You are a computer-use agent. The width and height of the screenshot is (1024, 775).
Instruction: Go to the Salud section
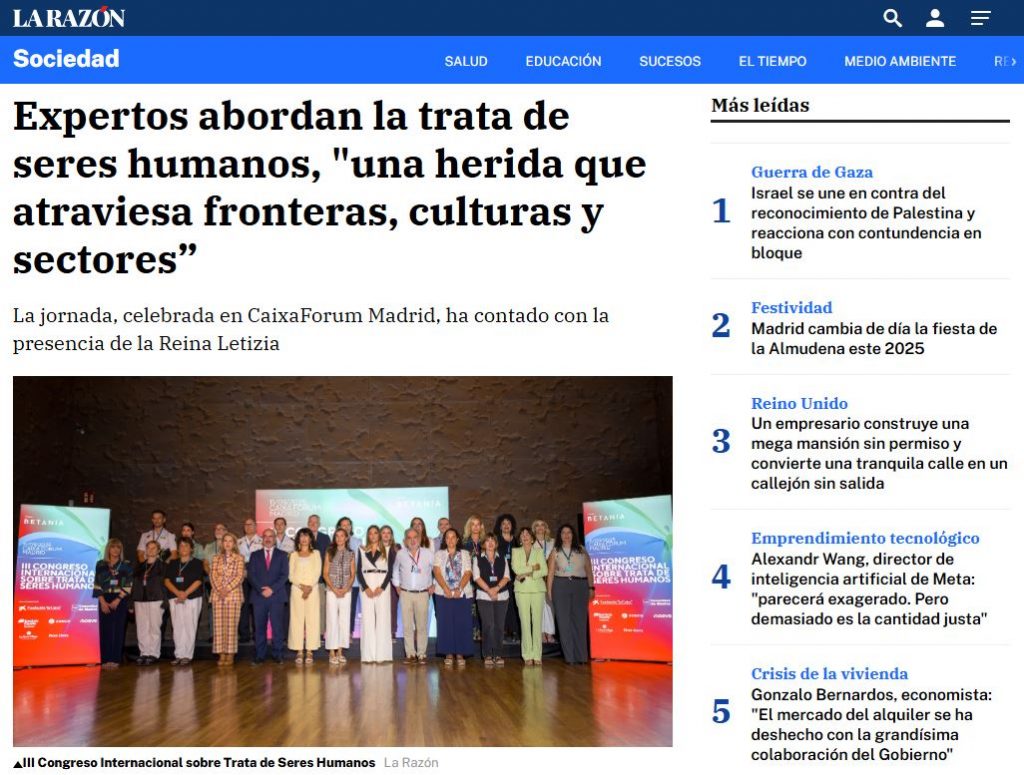(x=466, y=61)
